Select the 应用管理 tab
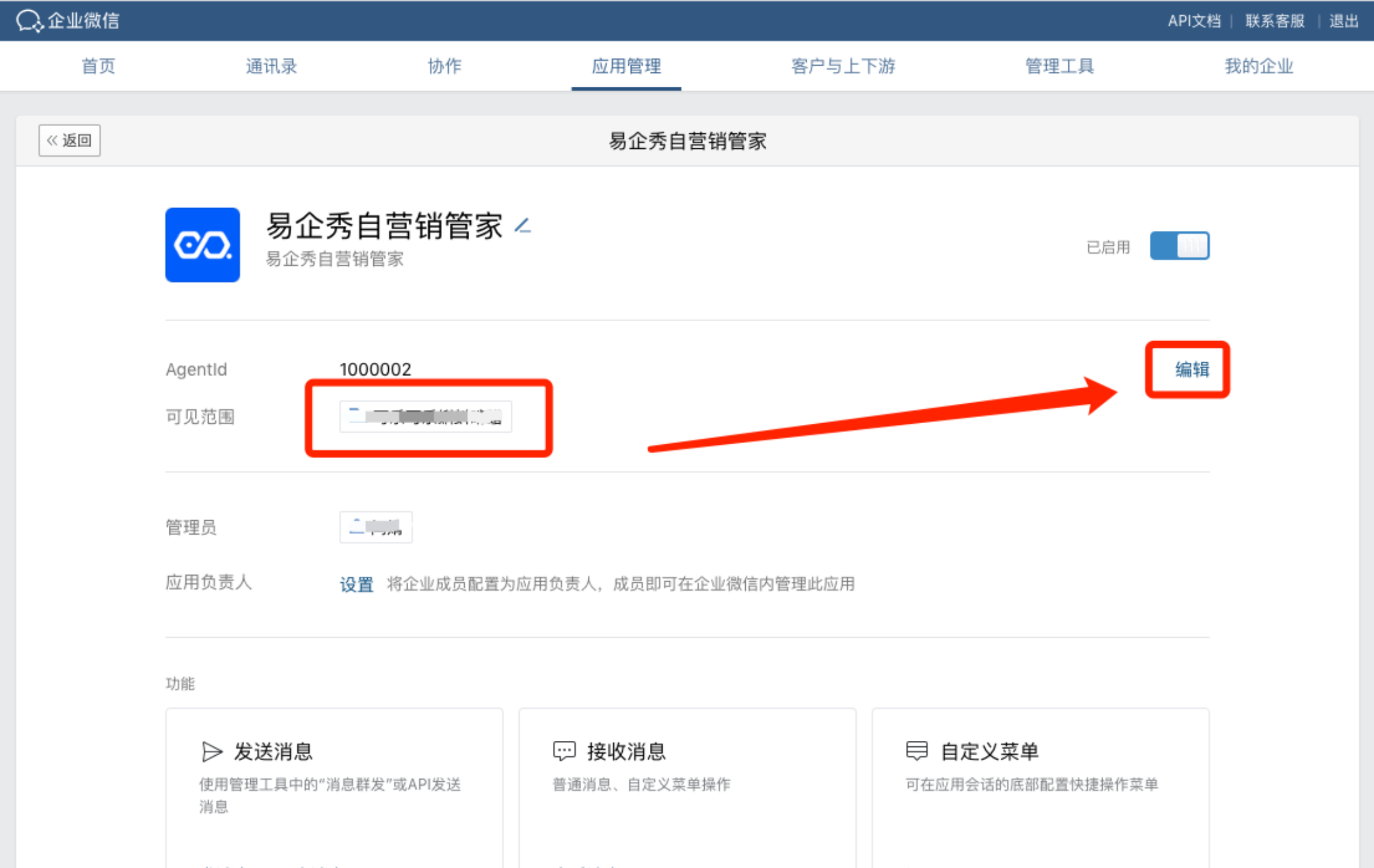Viewport: 1374px width, 868px height. pos(626,66)
